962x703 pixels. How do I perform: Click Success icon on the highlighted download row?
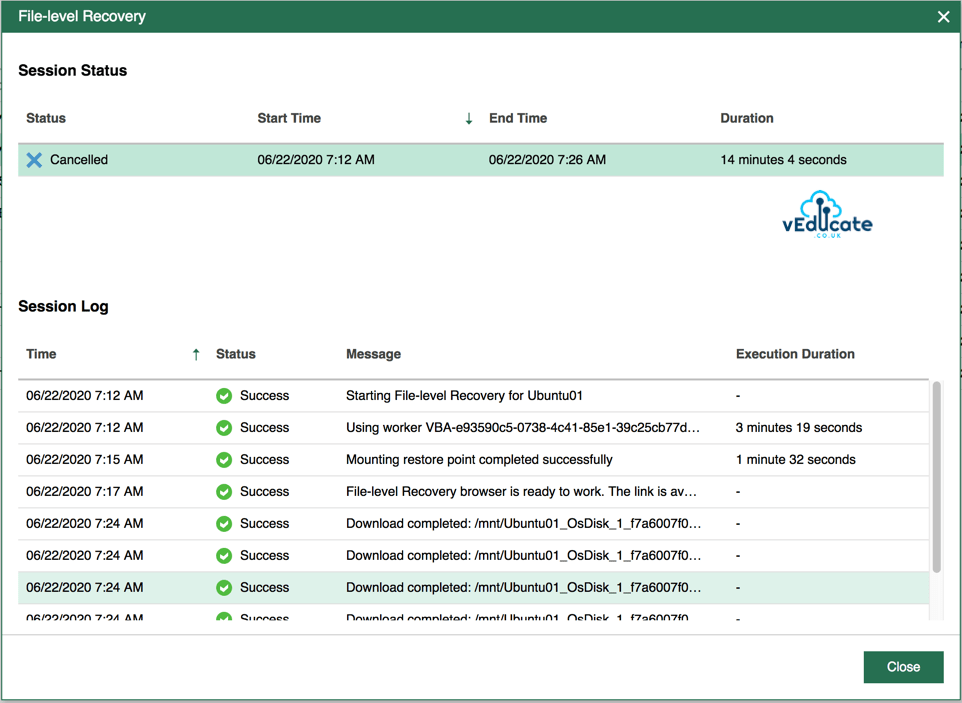click(223, 587)
